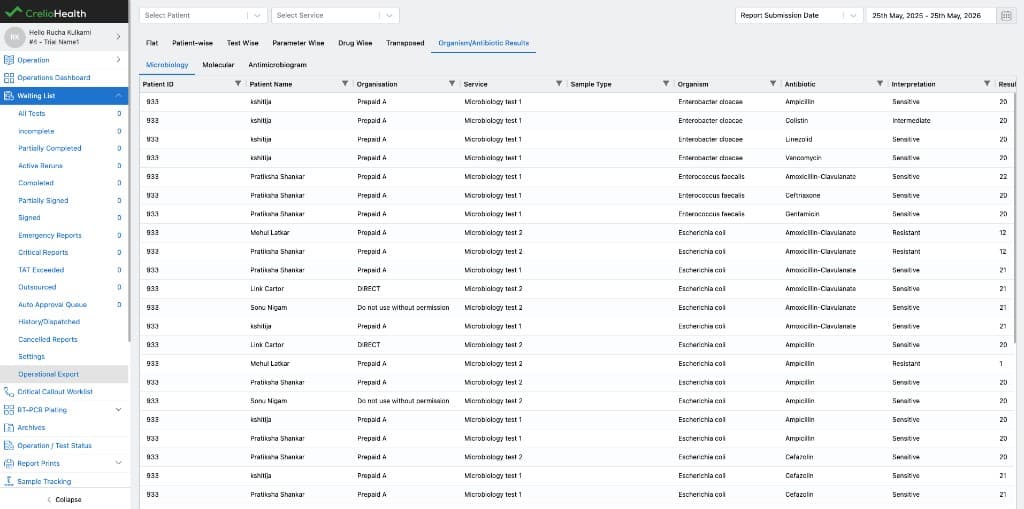Click the Sample Tracking icon
The image size is (1024, 509).
click(x=8, y=482)
